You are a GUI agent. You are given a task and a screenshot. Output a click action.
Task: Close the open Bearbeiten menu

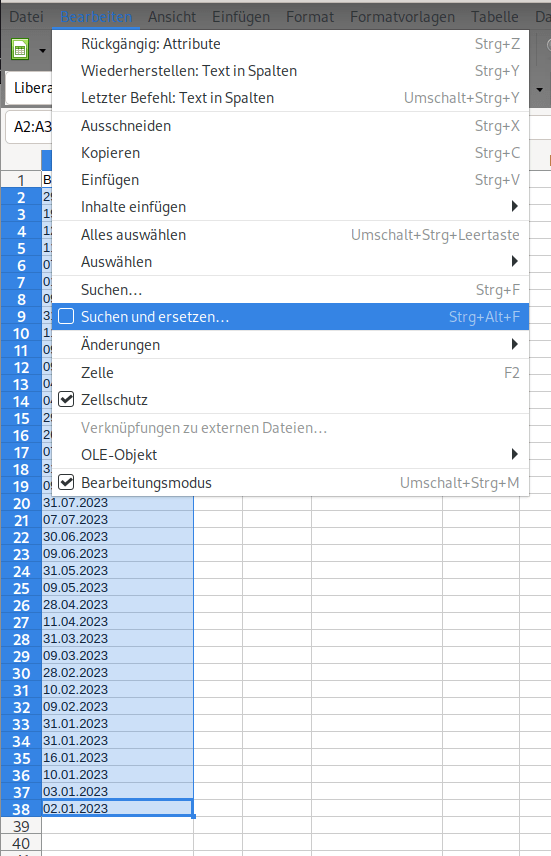tap(97, 17)
